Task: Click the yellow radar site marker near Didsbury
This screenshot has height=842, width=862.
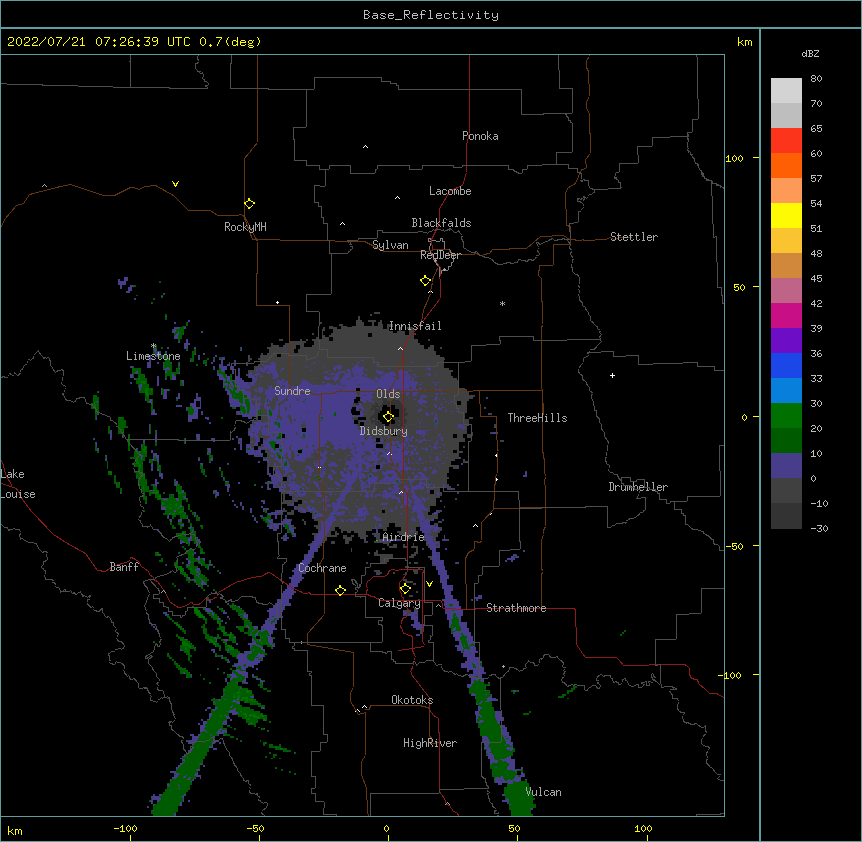Action: coord(388,417)
